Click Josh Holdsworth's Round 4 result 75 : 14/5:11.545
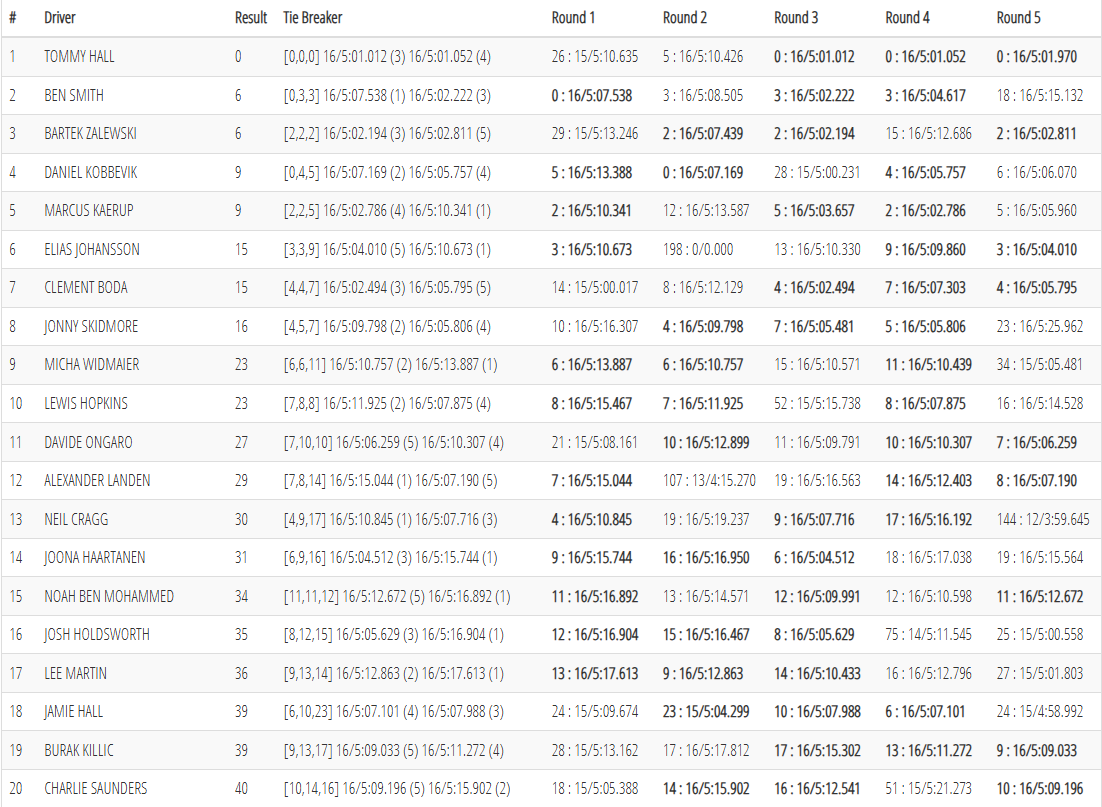This screenshot has height=807, width=1102. pos(929,635)
